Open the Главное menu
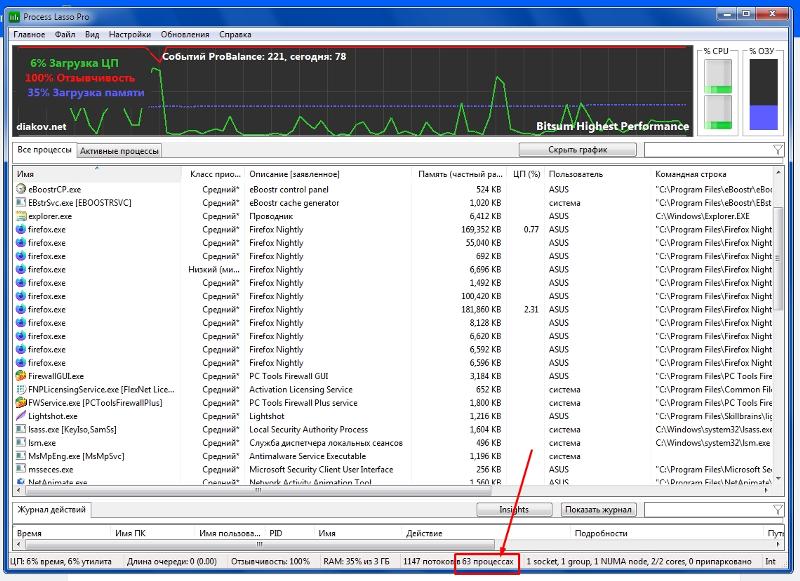This screenshot has width=800, height=581. [x=29, y=34]
